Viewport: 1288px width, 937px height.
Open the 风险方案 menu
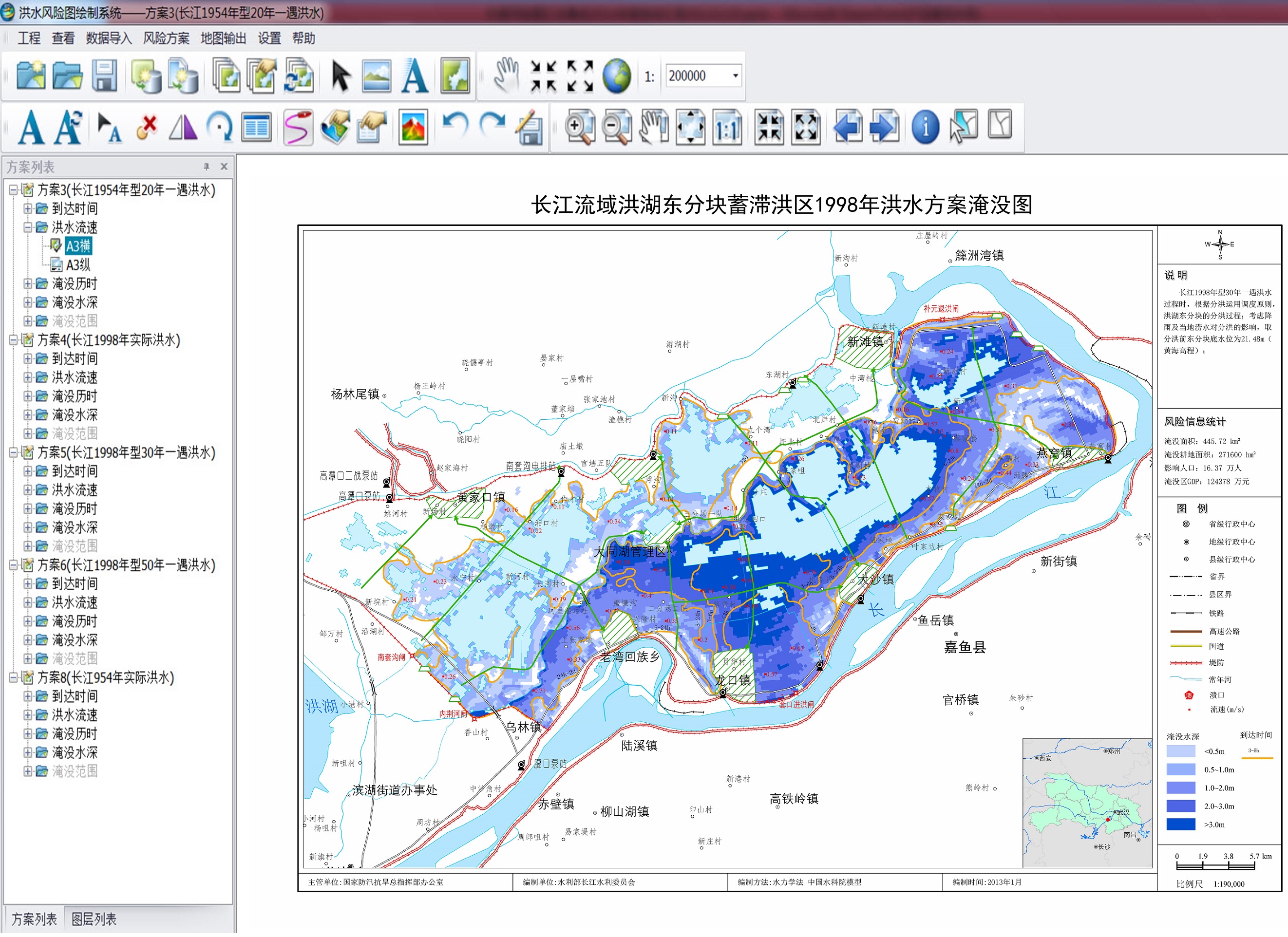pyautogui.click(x=166, y=38)
